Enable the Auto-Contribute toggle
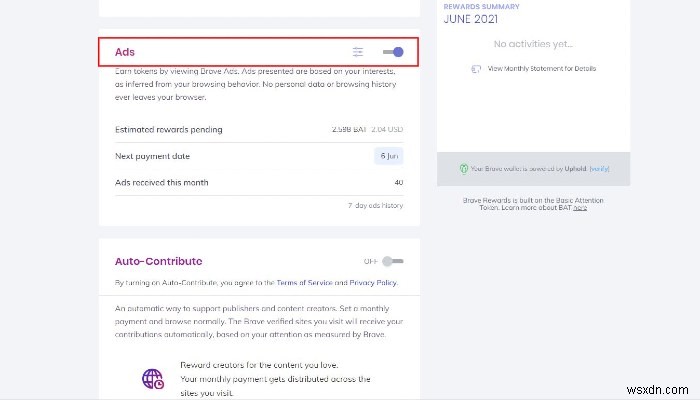The image size is (700, 400). [x=393, y=261]
